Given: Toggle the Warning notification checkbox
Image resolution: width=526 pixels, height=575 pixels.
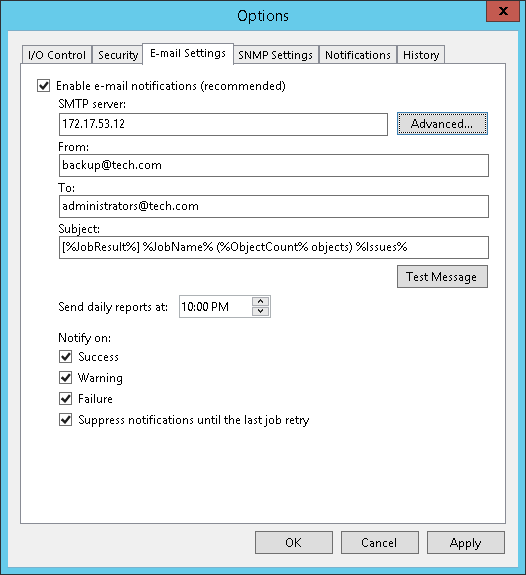Looking at the screenshot, I should (x=66, y=377).
